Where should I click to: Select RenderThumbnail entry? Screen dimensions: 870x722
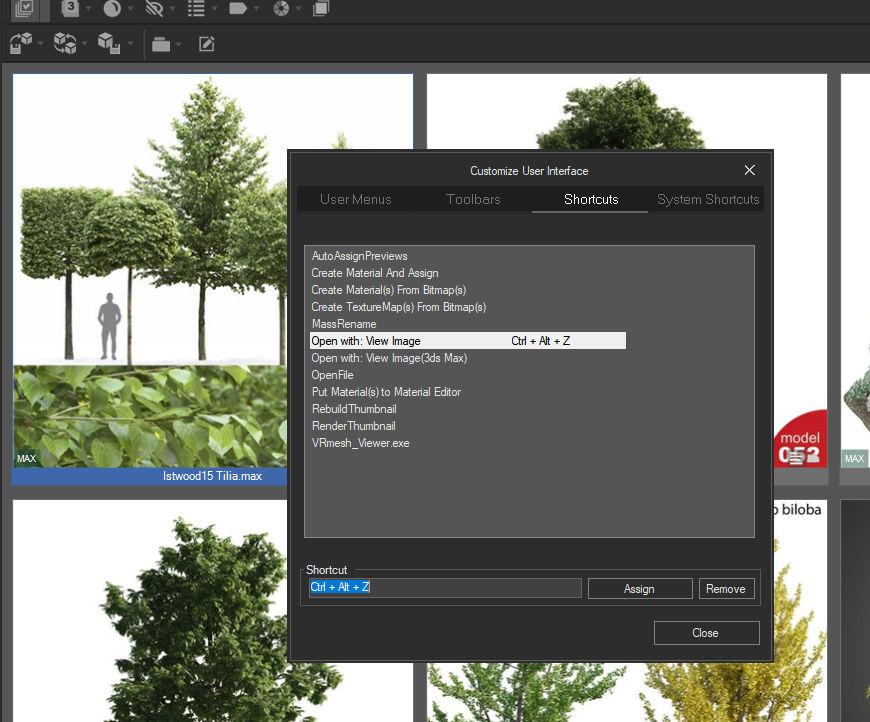coord(353,426)
